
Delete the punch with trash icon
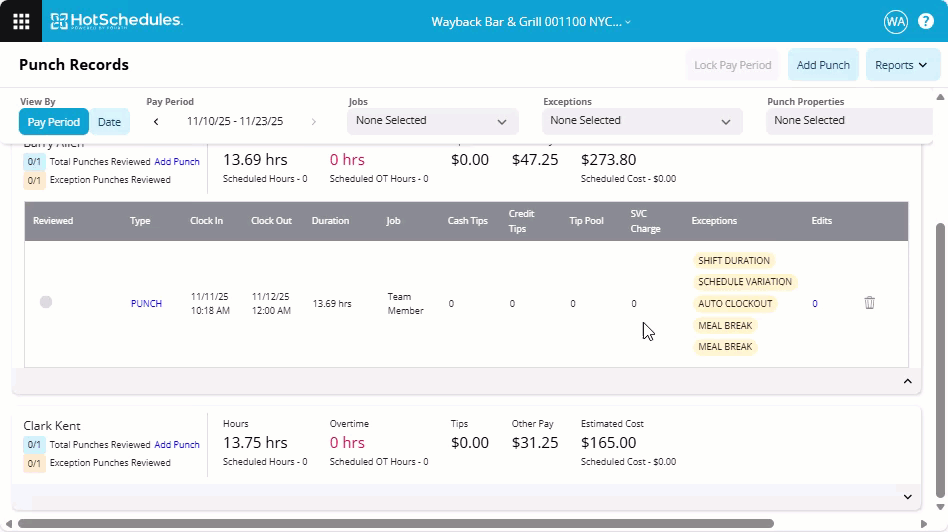869,303
